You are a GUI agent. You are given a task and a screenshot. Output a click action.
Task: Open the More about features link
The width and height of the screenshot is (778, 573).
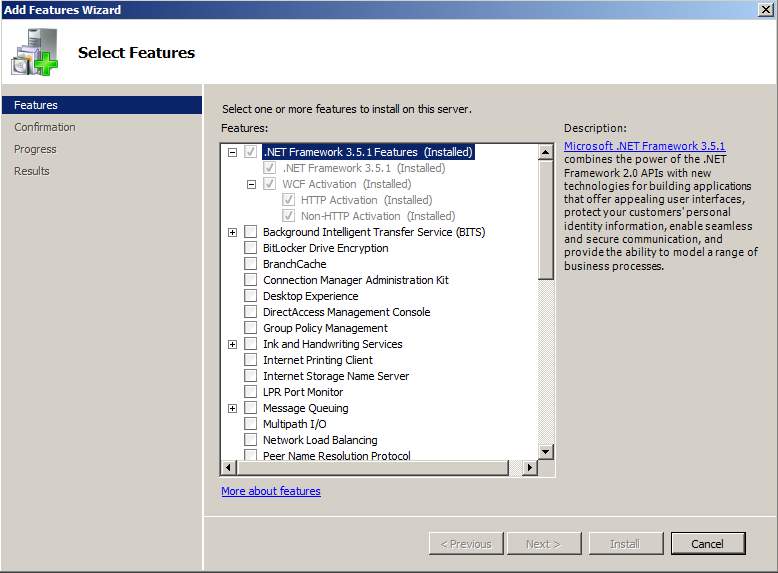coord(271,491)
